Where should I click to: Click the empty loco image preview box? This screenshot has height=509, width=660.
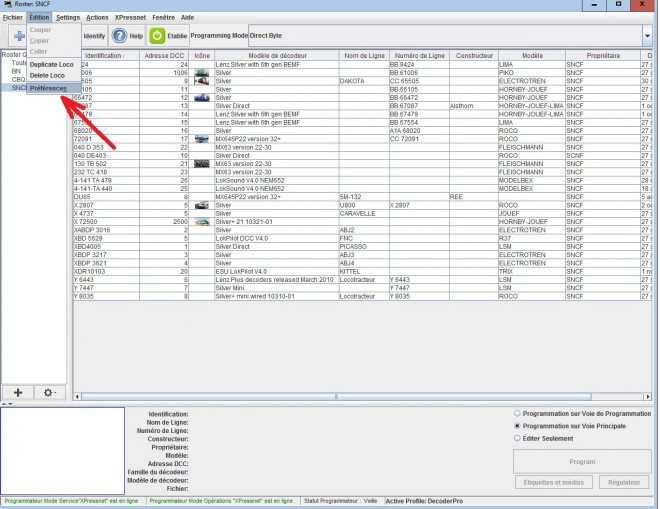tap(62, 450)
